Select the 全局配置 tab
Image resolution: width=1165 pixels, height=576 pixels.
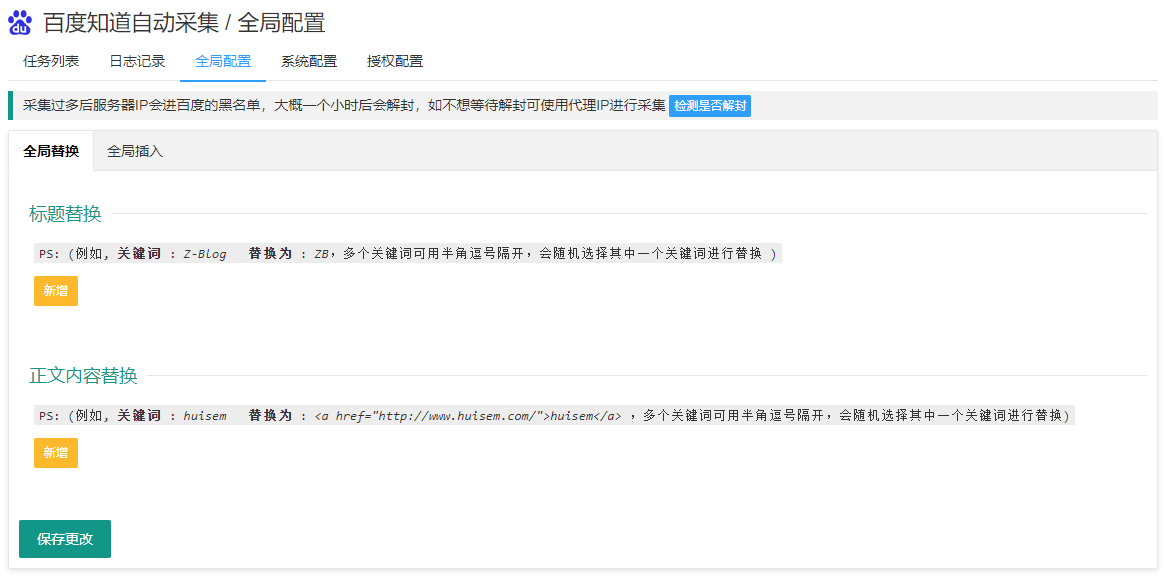tap(223, 62)
